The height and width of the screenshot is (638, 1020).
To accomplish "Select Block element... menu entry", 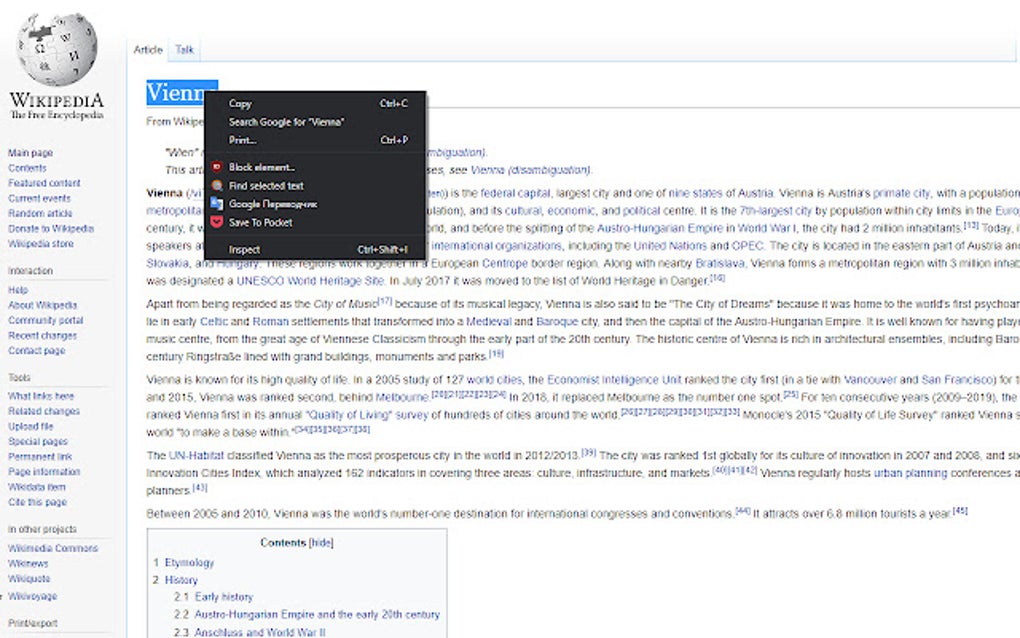I will pos(315,167).
